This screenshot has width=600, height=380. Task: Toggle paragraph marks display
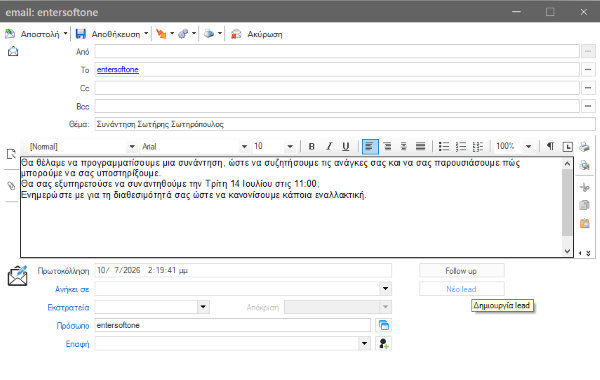point(550,146)
